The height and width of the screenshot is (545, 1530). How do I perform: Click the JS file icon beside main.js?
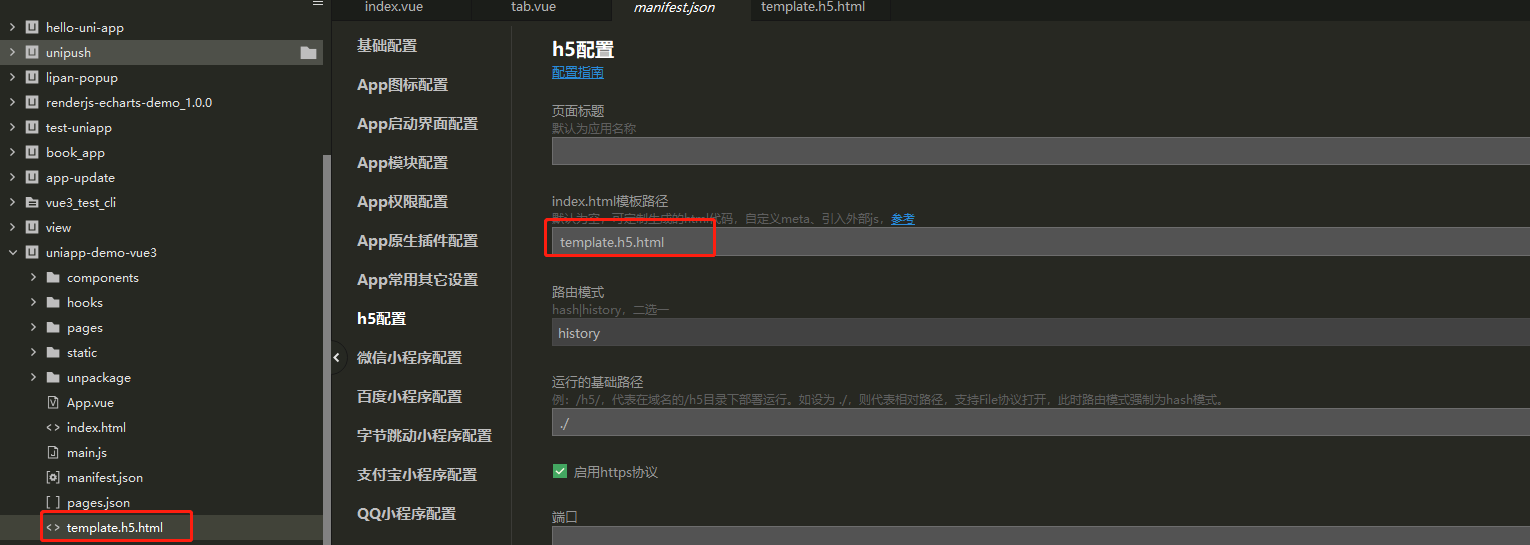pos(53,453)
